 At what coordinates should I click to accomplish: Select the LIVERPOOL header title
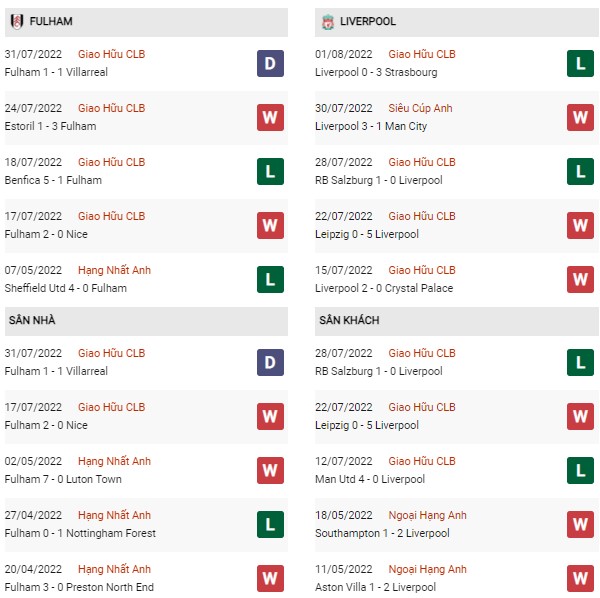[x=368, y=21]
